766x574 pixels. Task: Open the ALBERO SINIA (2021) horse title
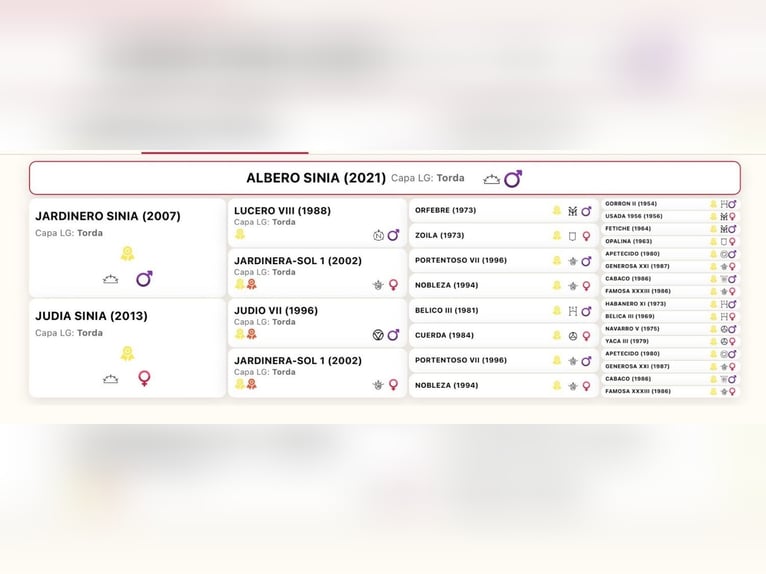tap(315, 178)
